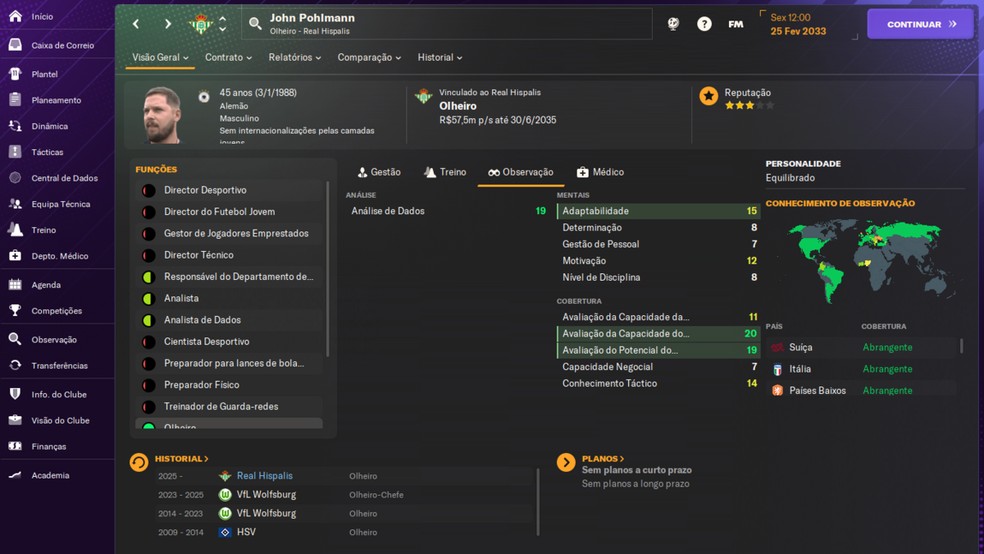Open the Visão Geral dropdown menu

[160, 58]
